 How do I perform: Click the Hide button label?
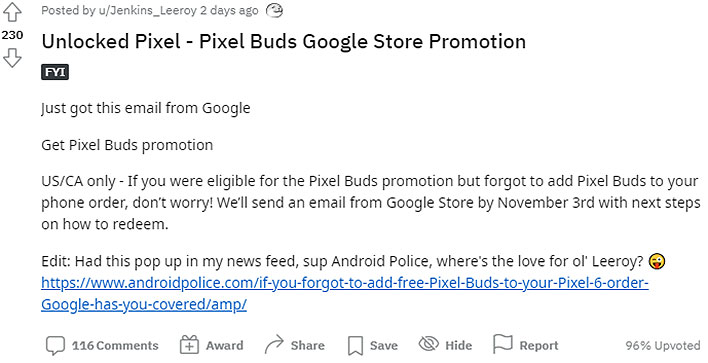pyautogui.click(x=458, y=346)
